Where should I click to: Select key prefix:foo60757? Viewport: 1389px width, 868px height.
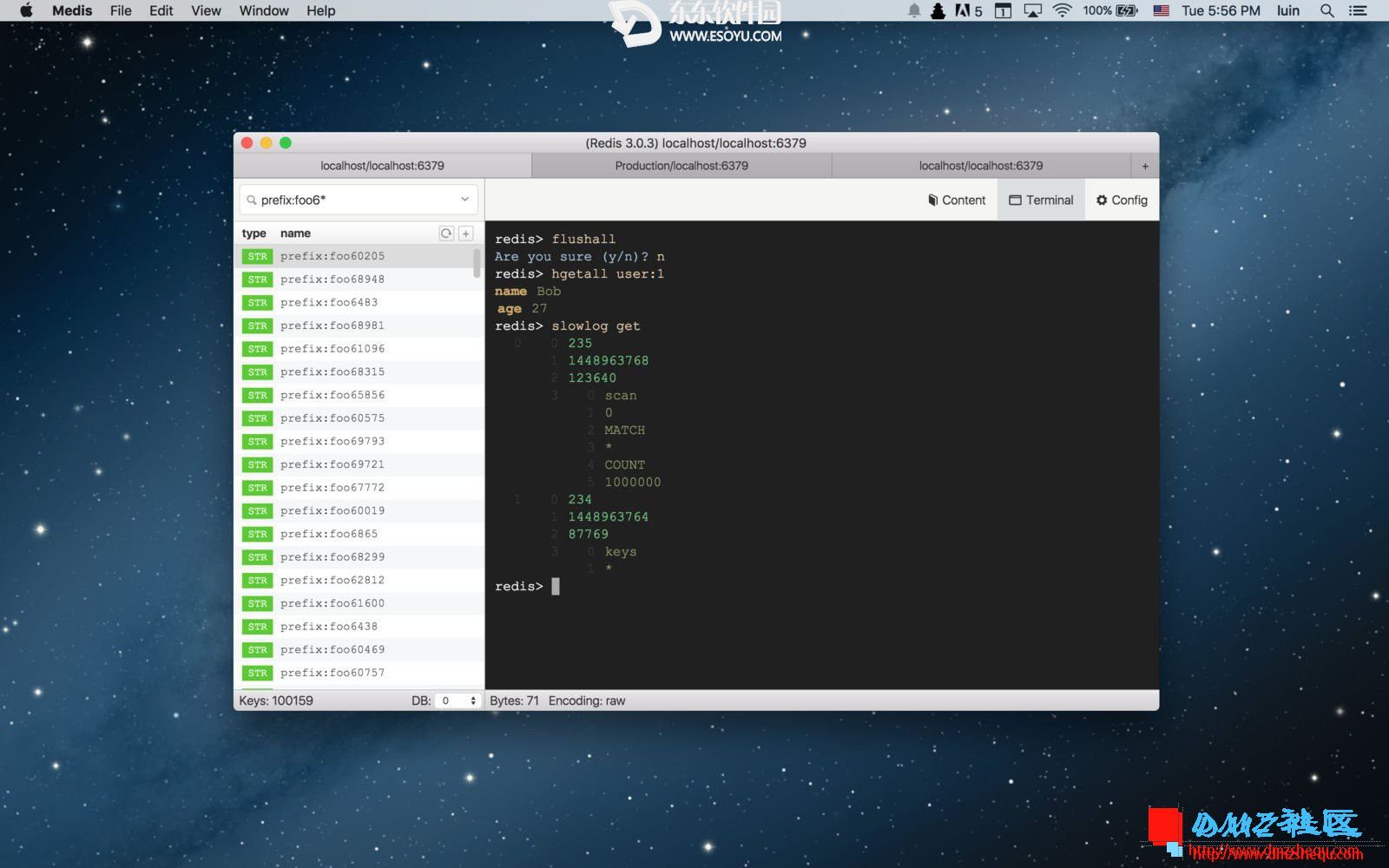click(359, 673)
